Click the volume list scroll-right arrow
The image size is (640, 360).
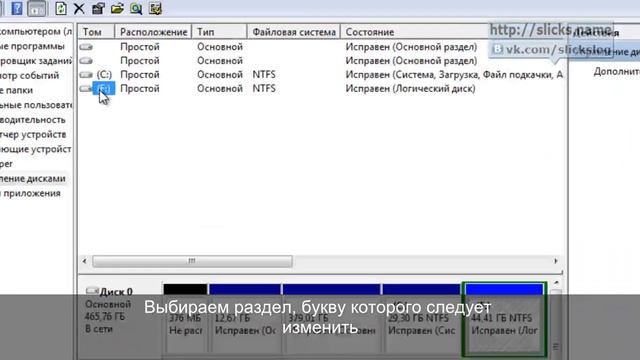(x=556, y=261)
